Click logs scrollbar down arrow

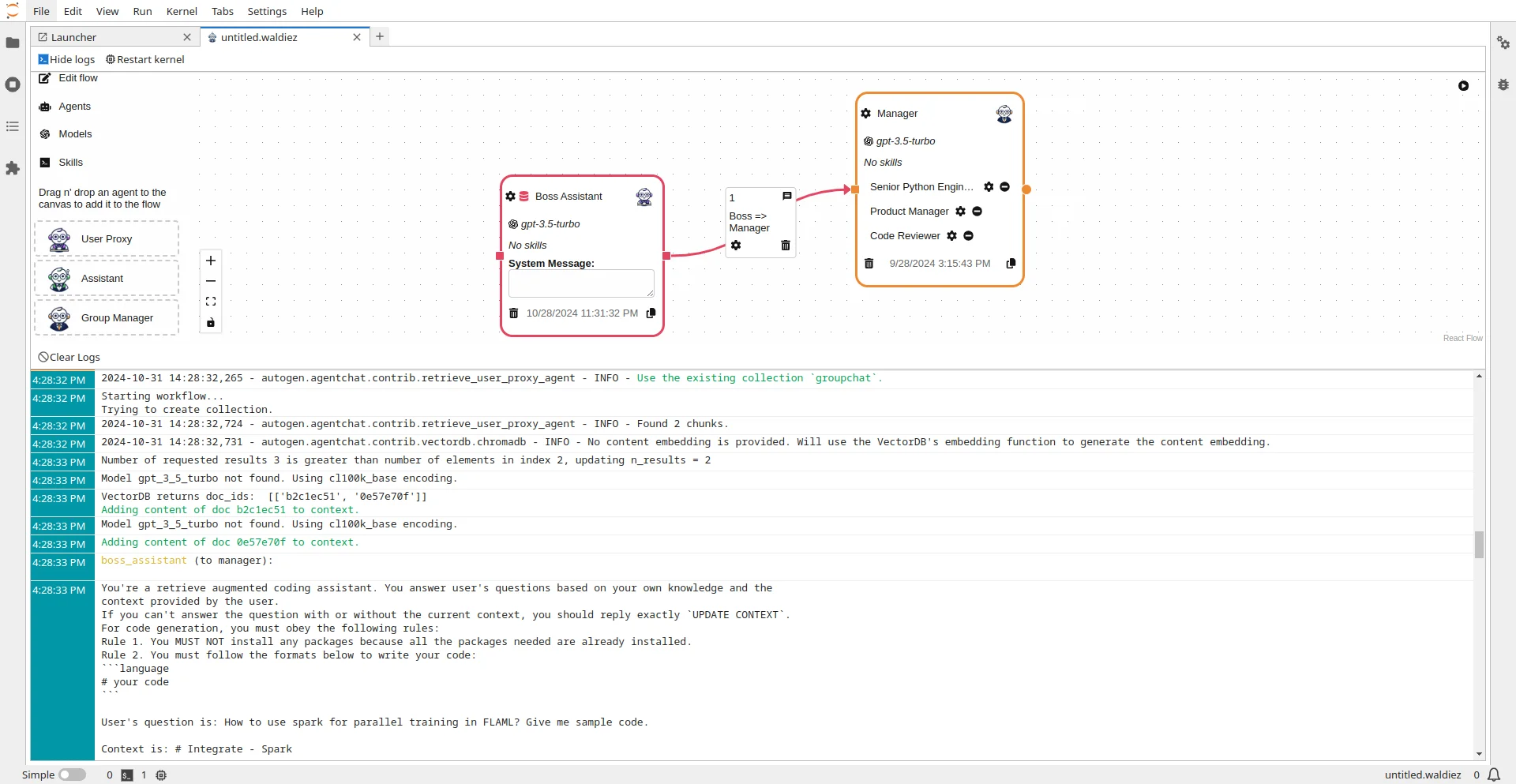pos(1479,755)
